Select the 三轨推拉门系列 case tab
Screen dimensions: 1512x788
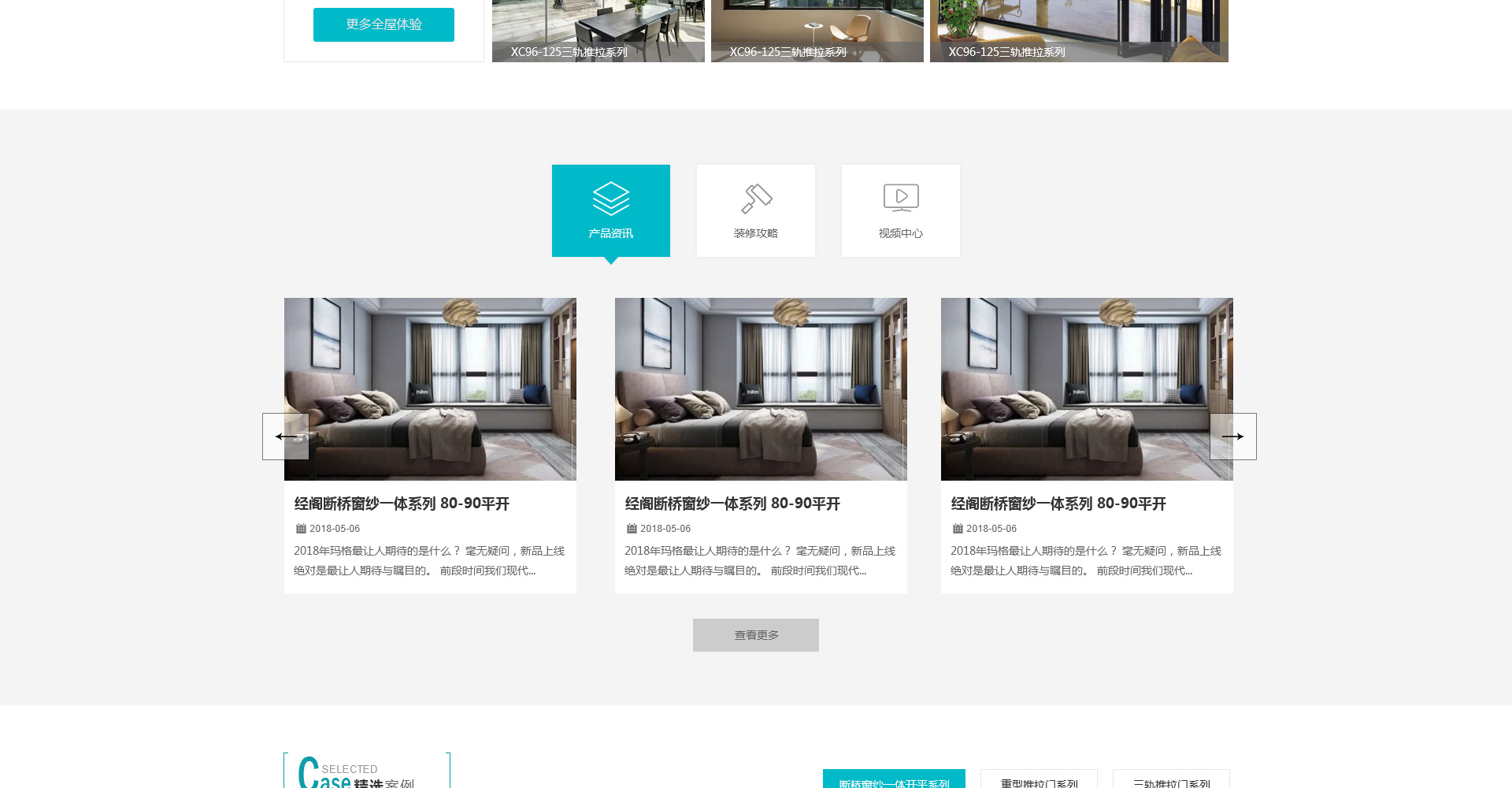(x=1171, y=780)
